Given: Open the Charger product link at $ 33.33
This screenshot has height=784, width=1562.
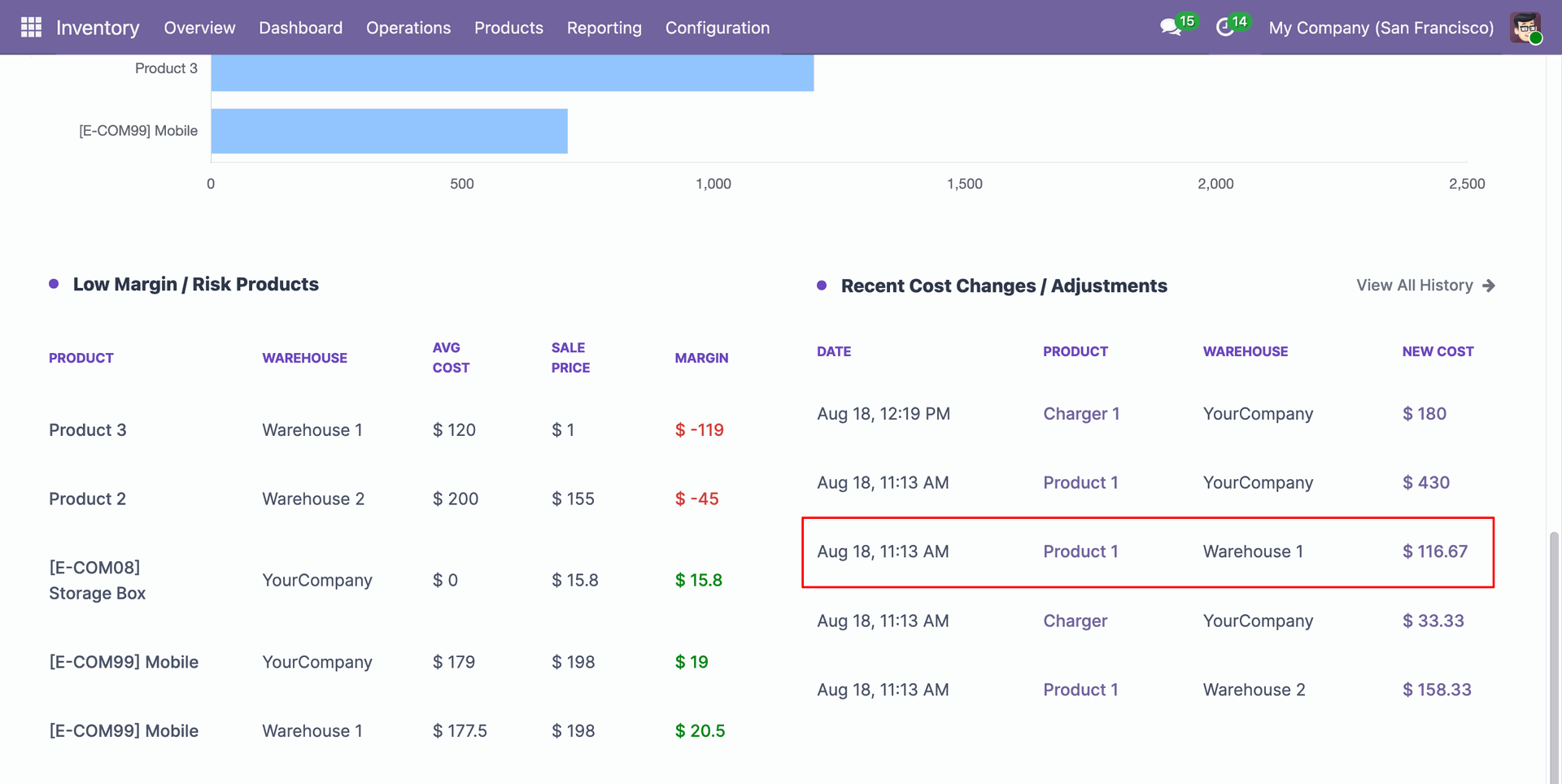Looking at the screenshot, I should tap(1076, 621).
